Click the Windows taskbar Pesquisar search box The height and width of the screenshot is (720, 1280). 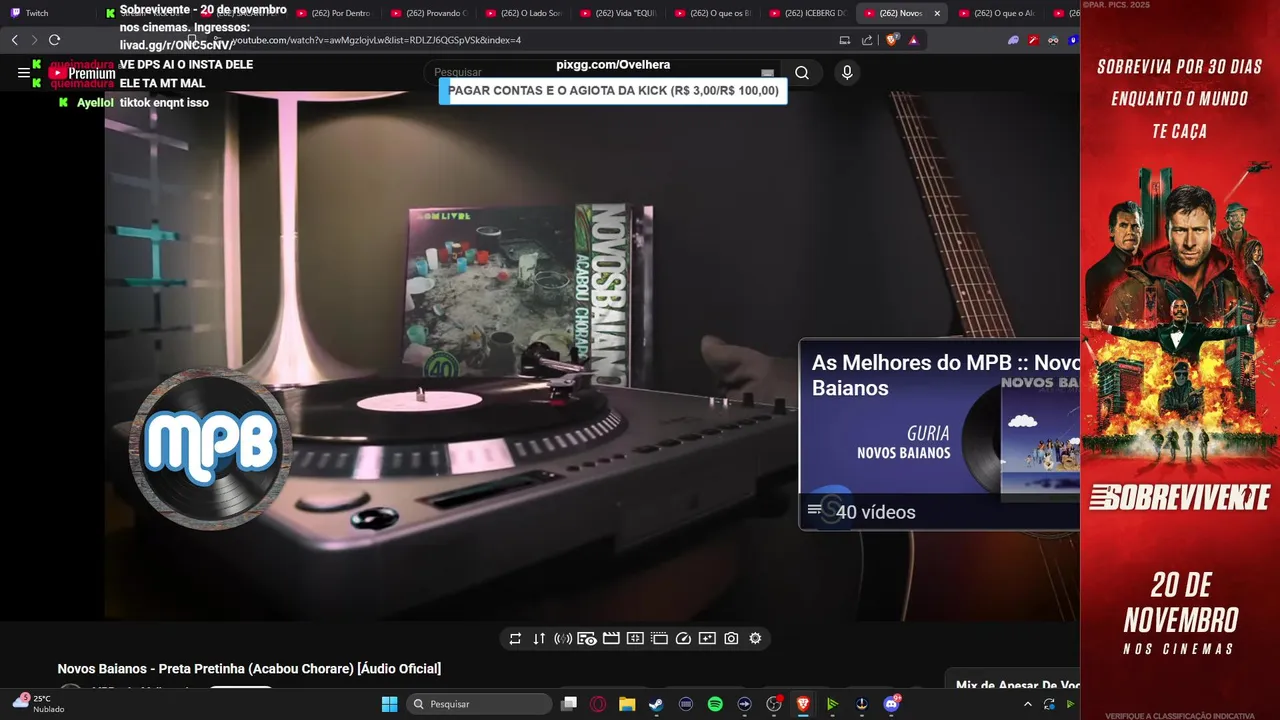click(x=480, y=704)
